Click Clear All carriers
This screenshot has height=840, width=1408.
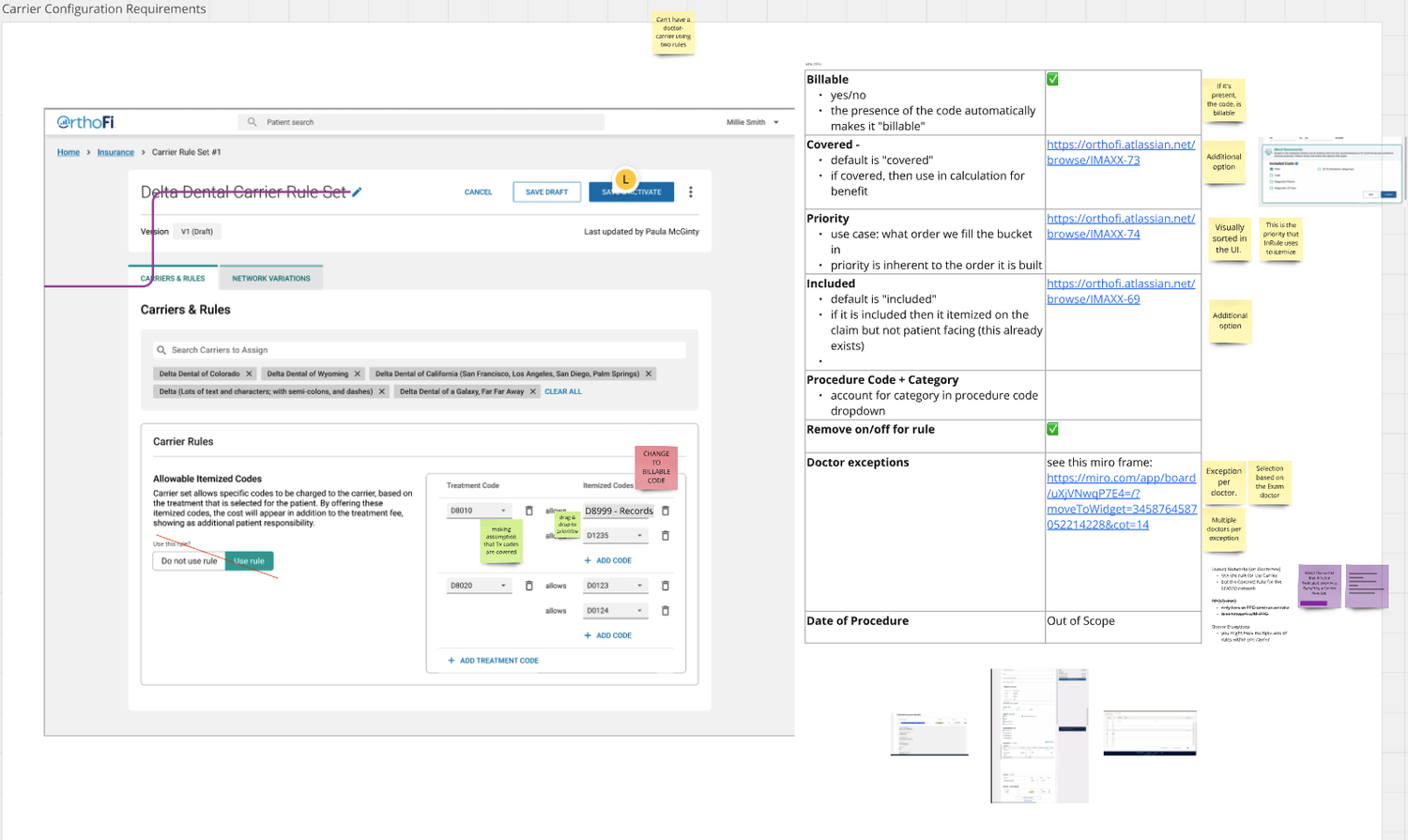(563, 391)
